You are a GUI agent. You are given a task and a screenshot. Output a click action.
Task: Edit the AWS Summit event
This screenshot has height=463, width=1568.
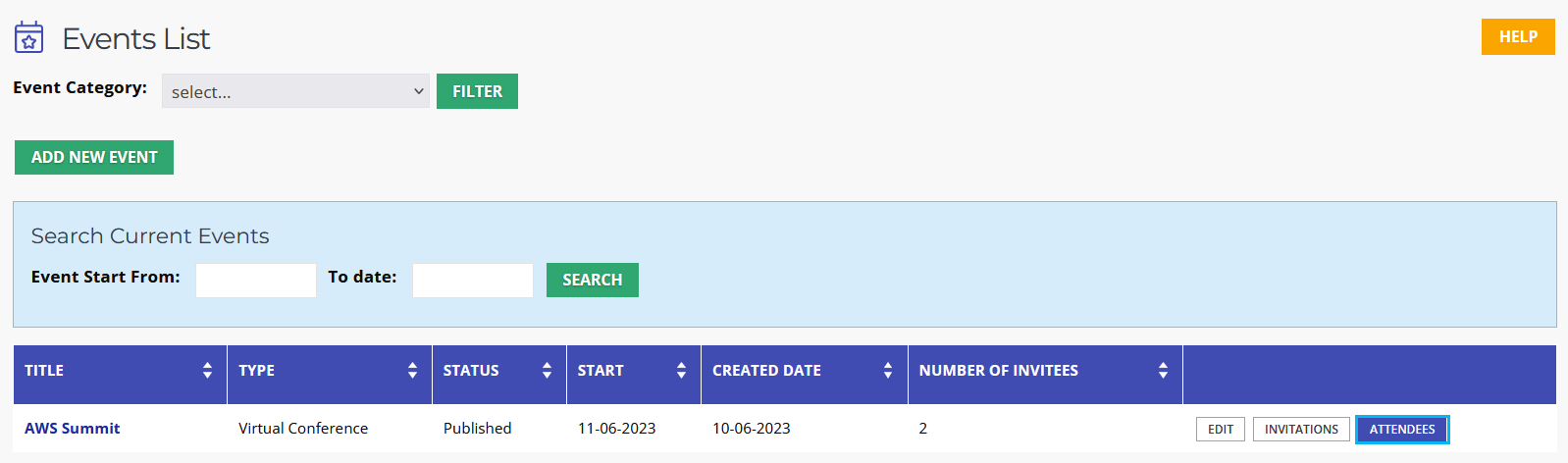point(1221,429)
